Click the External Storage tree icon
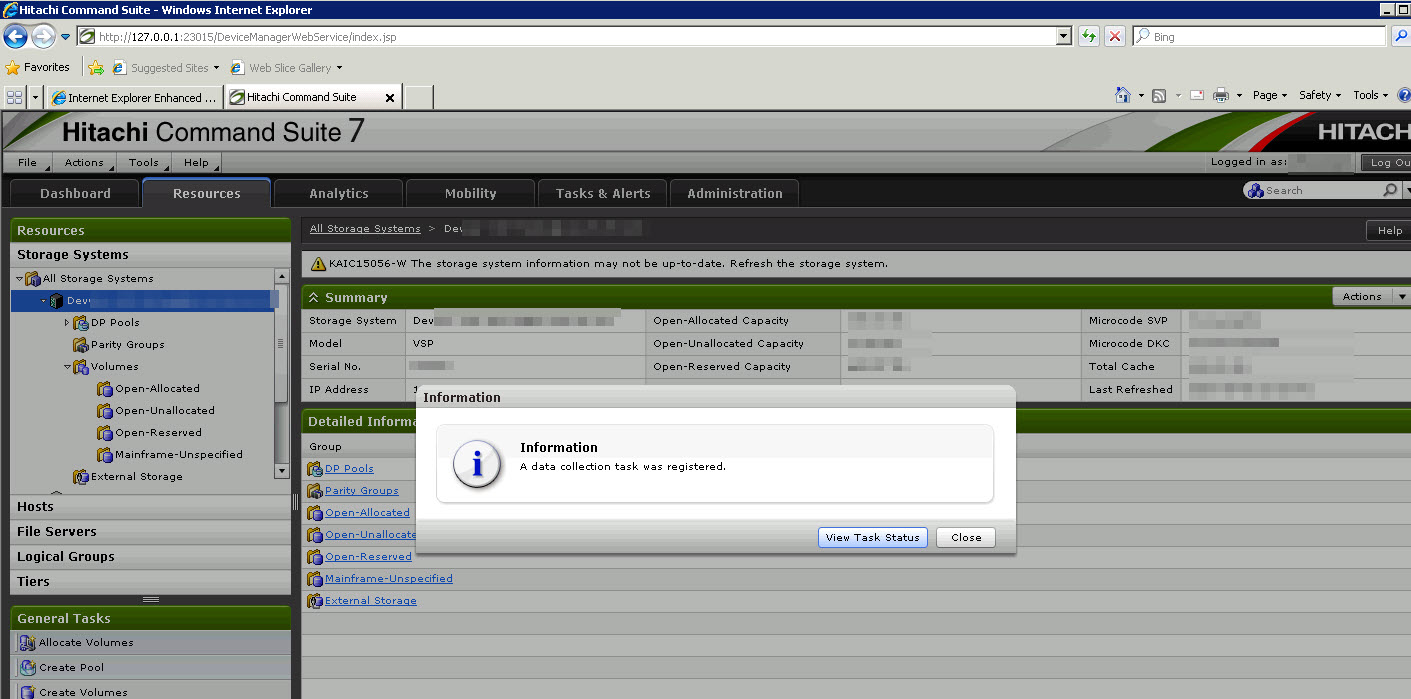 pyautogui.click(x=81, y=477)
